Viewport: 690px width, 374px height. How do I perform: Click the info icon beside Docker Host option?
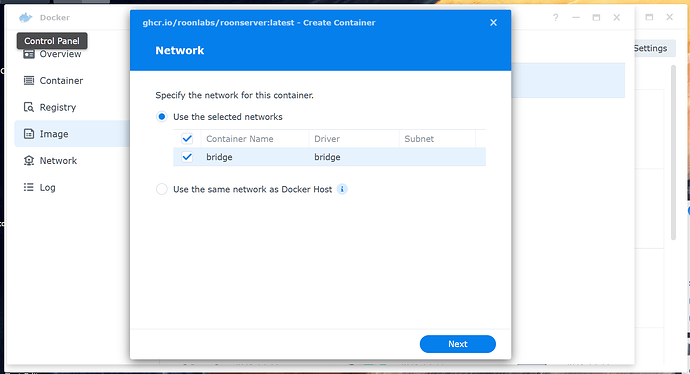[x=342, y=189]
